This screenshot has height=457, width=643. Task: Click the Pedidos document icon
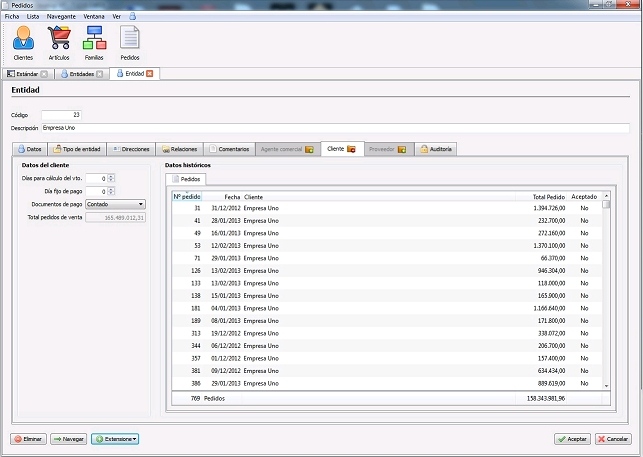click(x=130, y=42)
